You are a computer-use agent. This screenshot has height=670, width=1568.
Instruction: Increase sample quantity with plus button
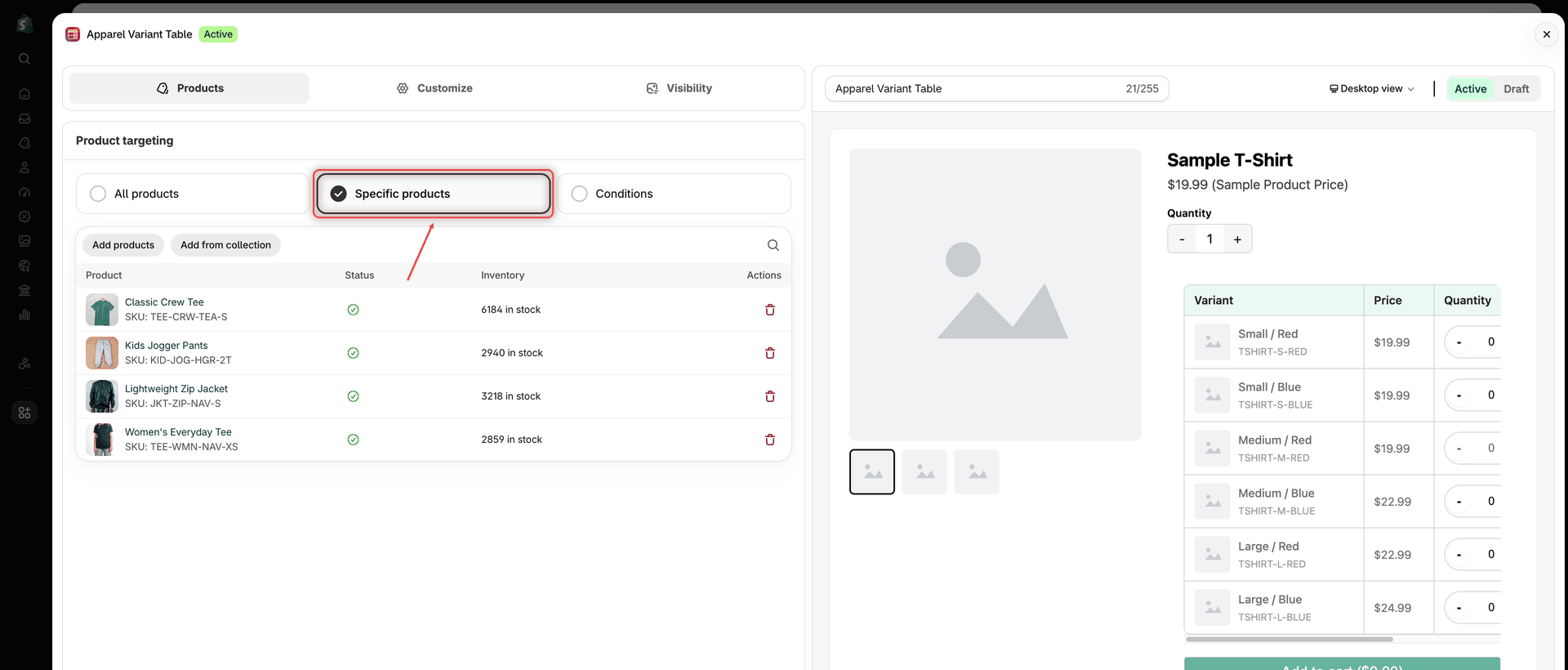pyautogui.click(x=1237, y=239)
